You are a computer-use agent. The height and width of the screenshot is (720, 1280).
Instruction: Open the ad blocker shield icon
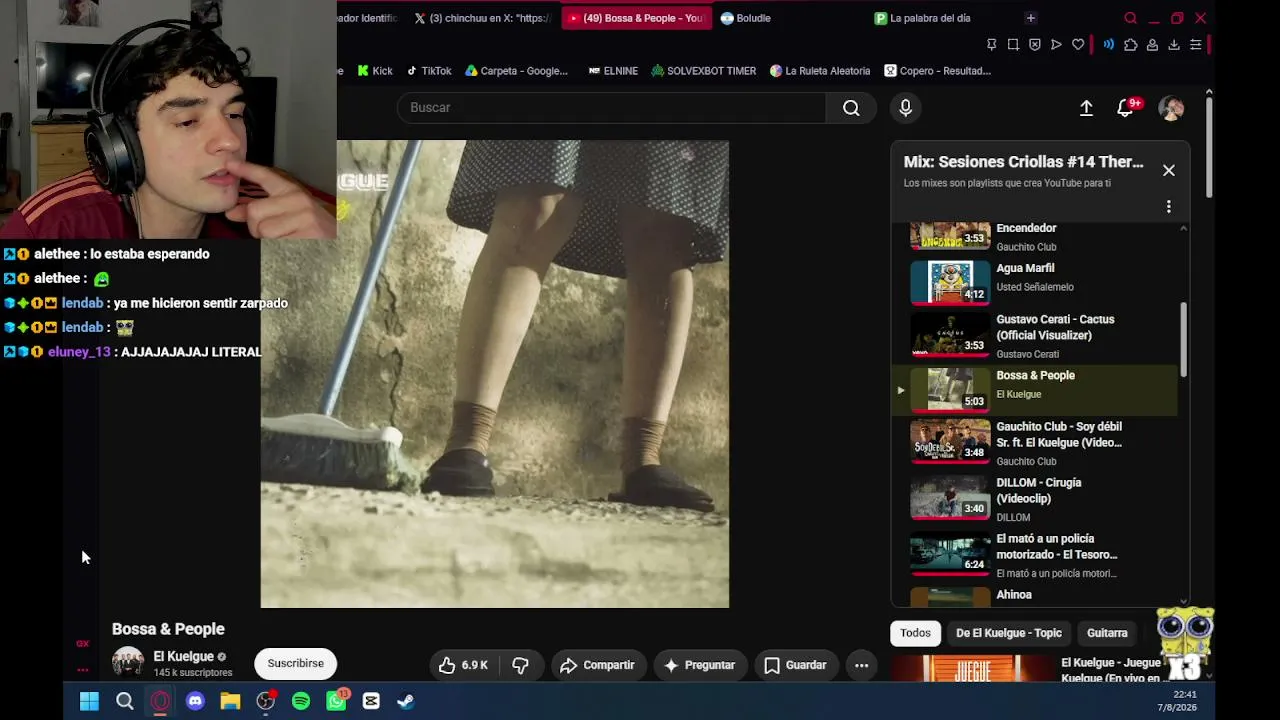pyautogui.click(x=1035, y=45)
